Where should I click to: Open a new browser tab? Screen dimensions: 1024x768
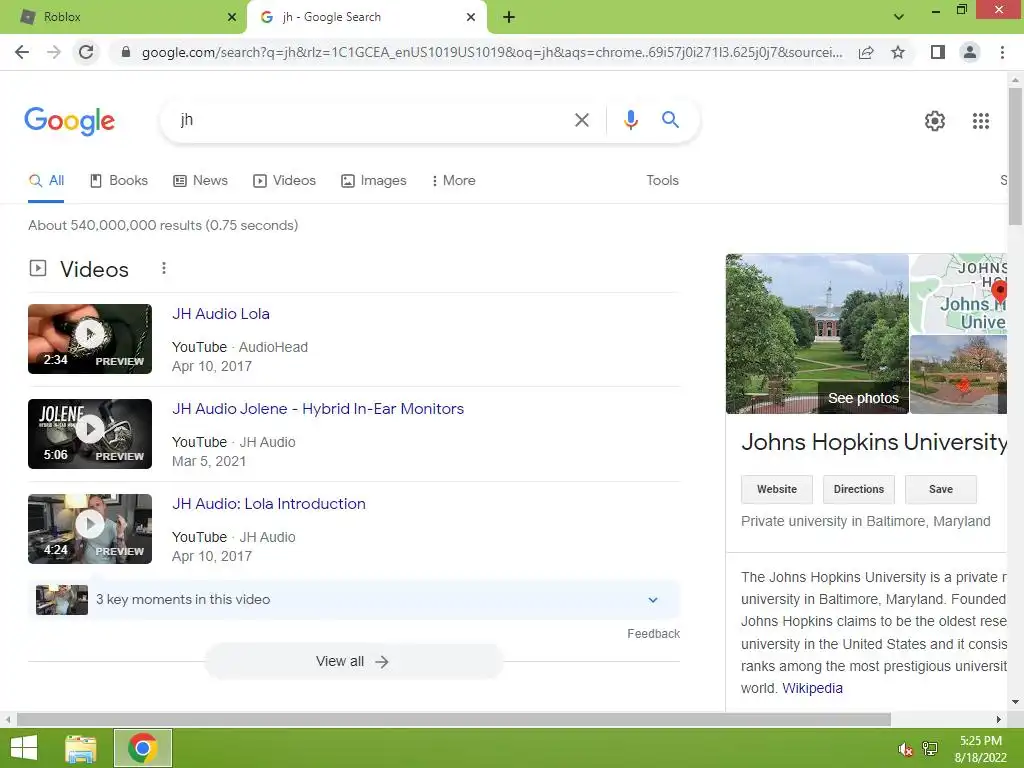click(509, 17)
